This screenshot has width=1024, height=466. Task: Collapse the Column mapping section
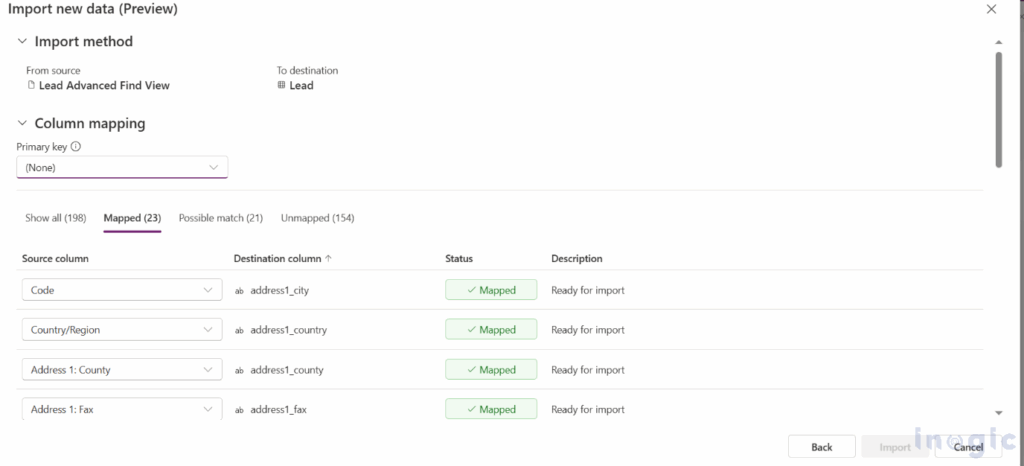tap(22, 124)
